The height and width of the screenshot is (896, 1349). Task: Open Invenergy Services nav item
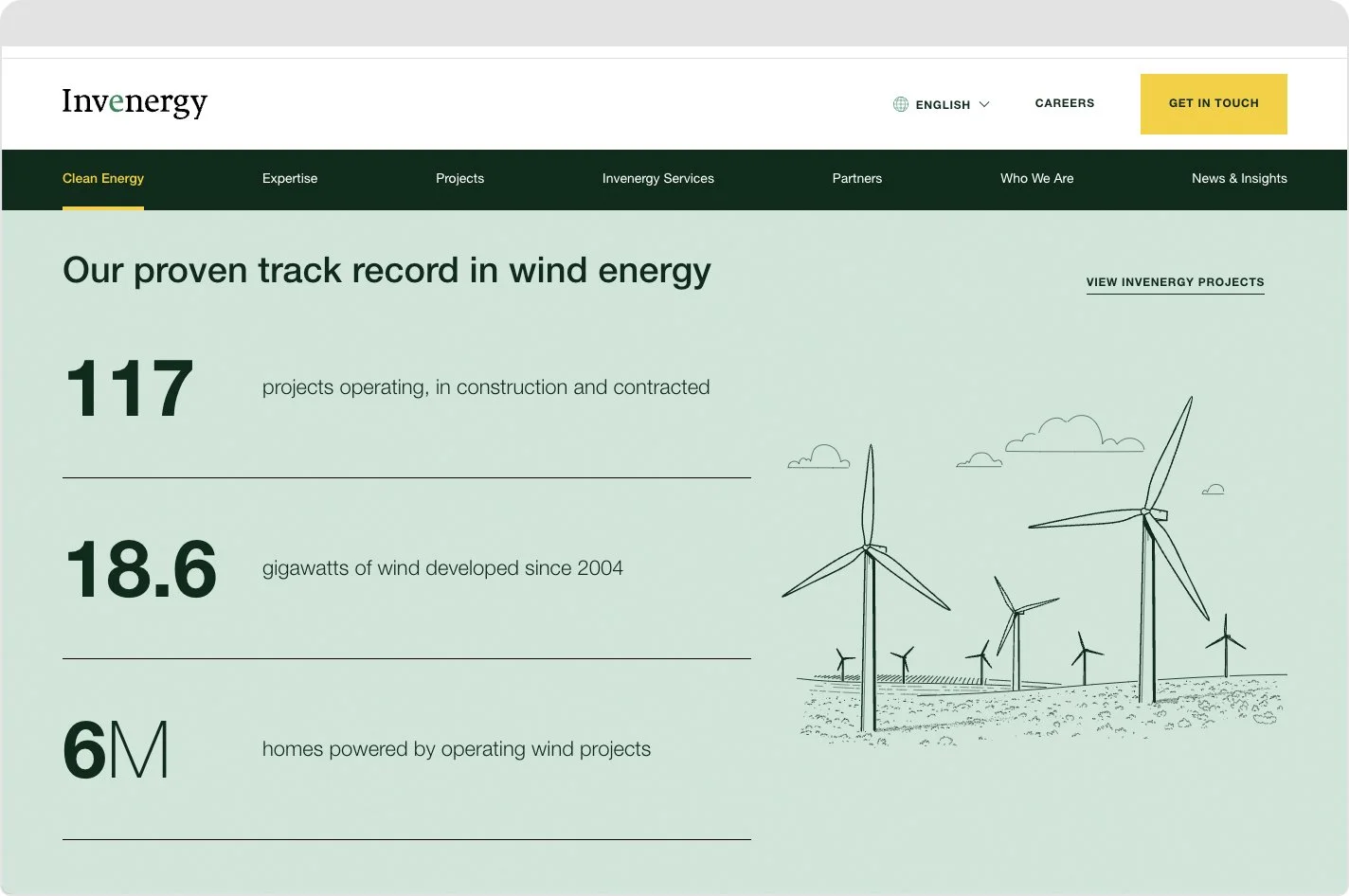click(658, 178)
